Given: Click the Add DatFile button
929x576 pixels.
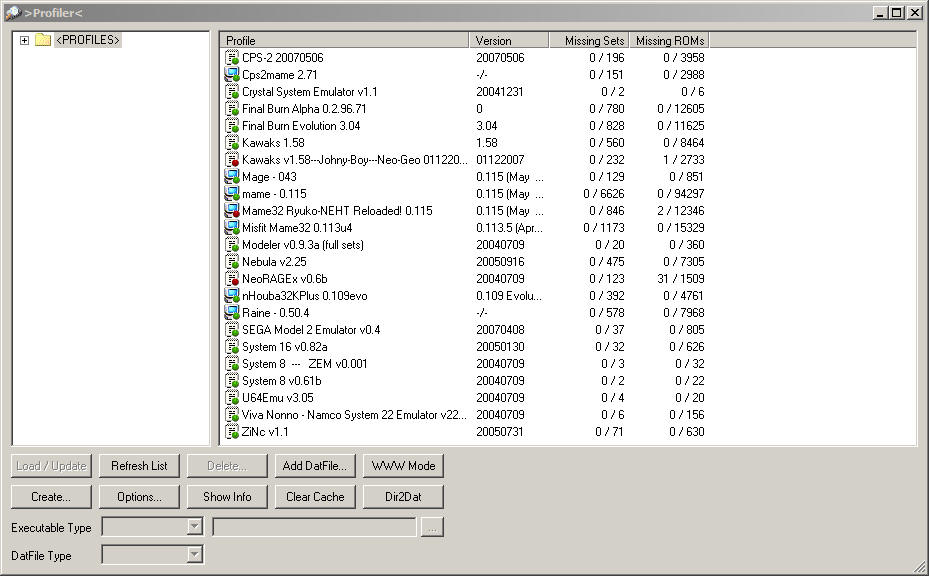Looking at the screenshot, I should pyautogui.click(x=315, y=466).
